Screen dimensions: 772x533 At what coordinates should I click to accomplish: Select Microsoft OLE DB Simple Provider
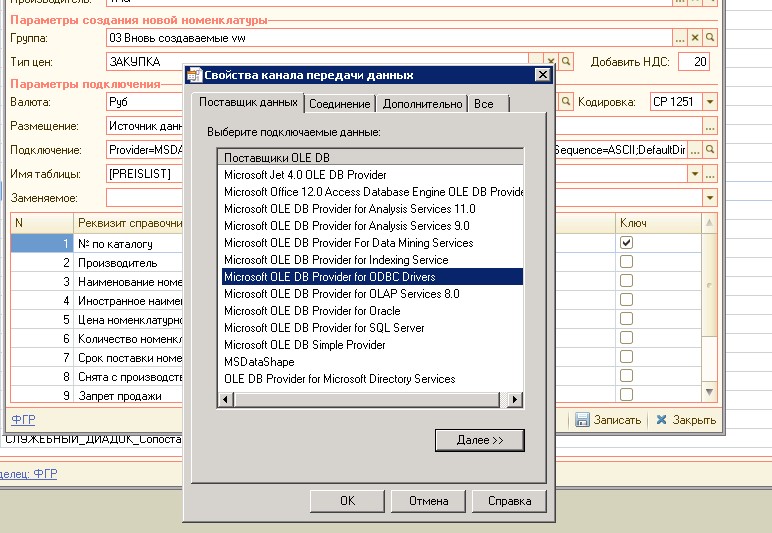[372, 345]
